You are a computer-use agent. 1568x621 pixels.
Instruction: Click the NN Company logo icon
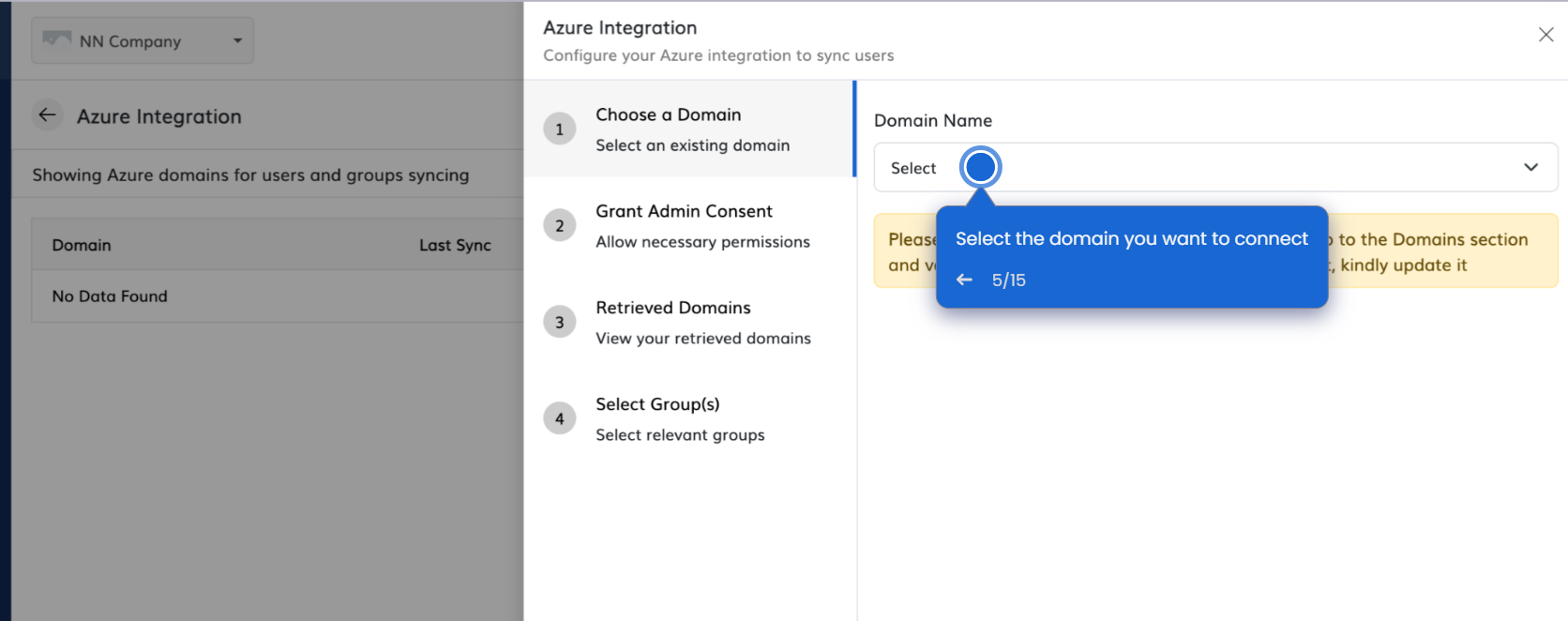pyautogui.click(x=56, y=39)
